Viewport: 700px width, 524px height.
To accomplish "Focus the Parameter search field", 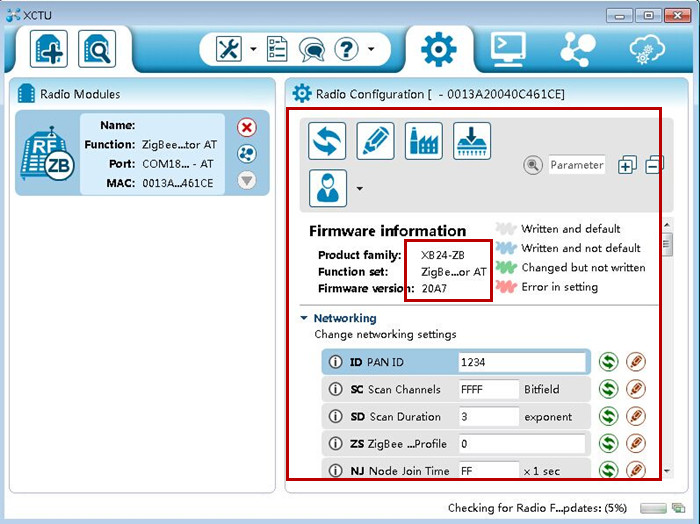I will (577, 165).
